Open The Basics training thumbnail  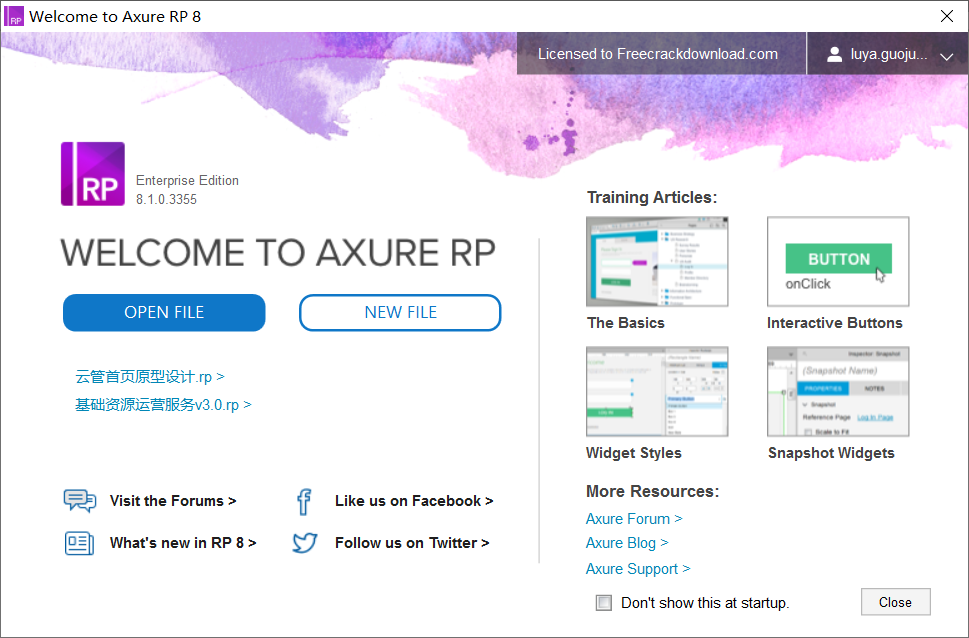[657, 262]
